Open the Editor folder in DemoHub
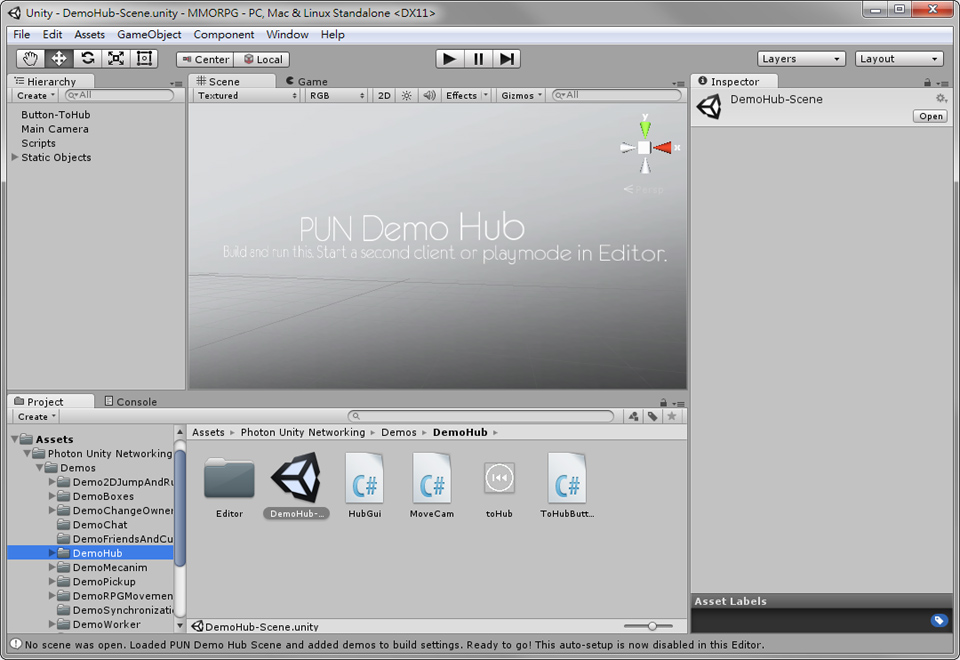 (x=229, y=478)
